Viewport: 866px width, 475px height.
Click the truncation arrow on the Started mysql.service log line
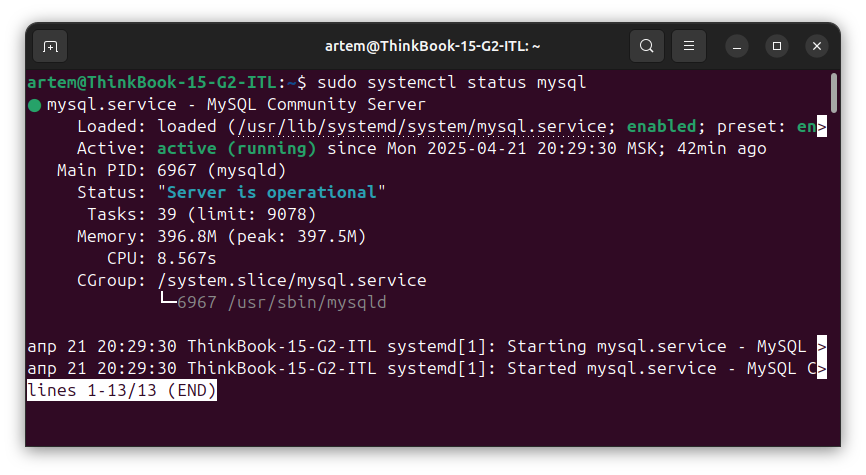click(x=822, y=368)
